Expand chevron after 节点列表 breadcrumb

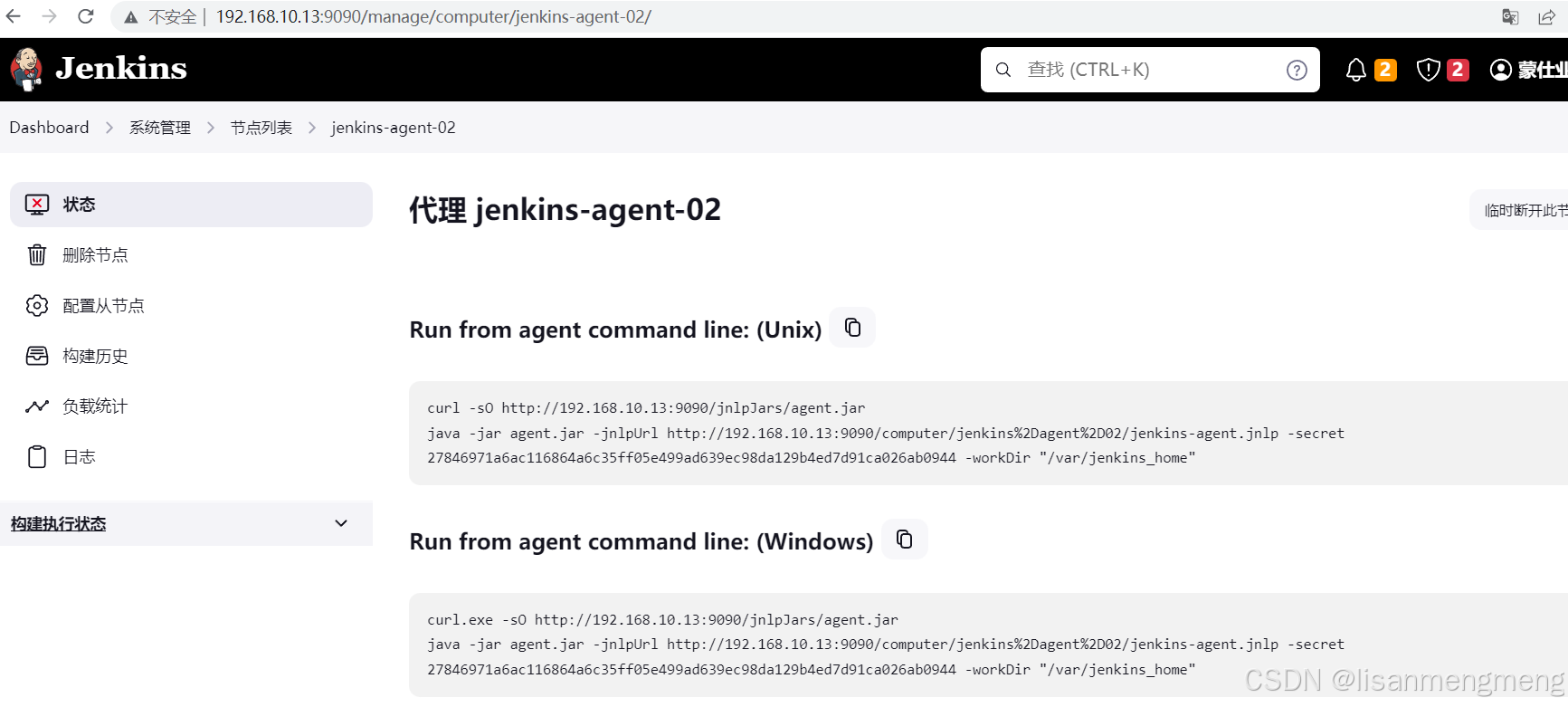[x=312, y=128]
